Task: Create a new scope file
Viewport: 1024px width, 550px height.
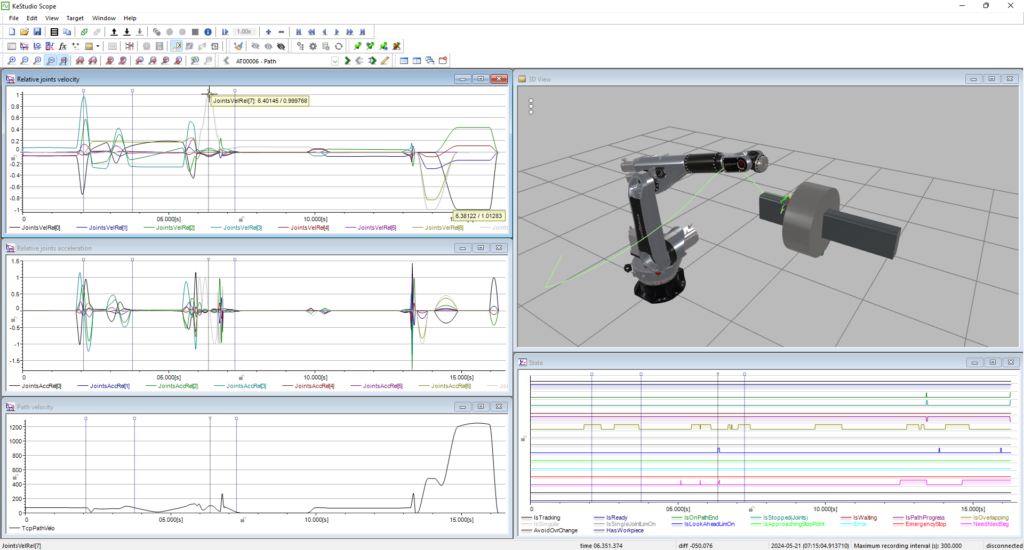Action: 12,31
